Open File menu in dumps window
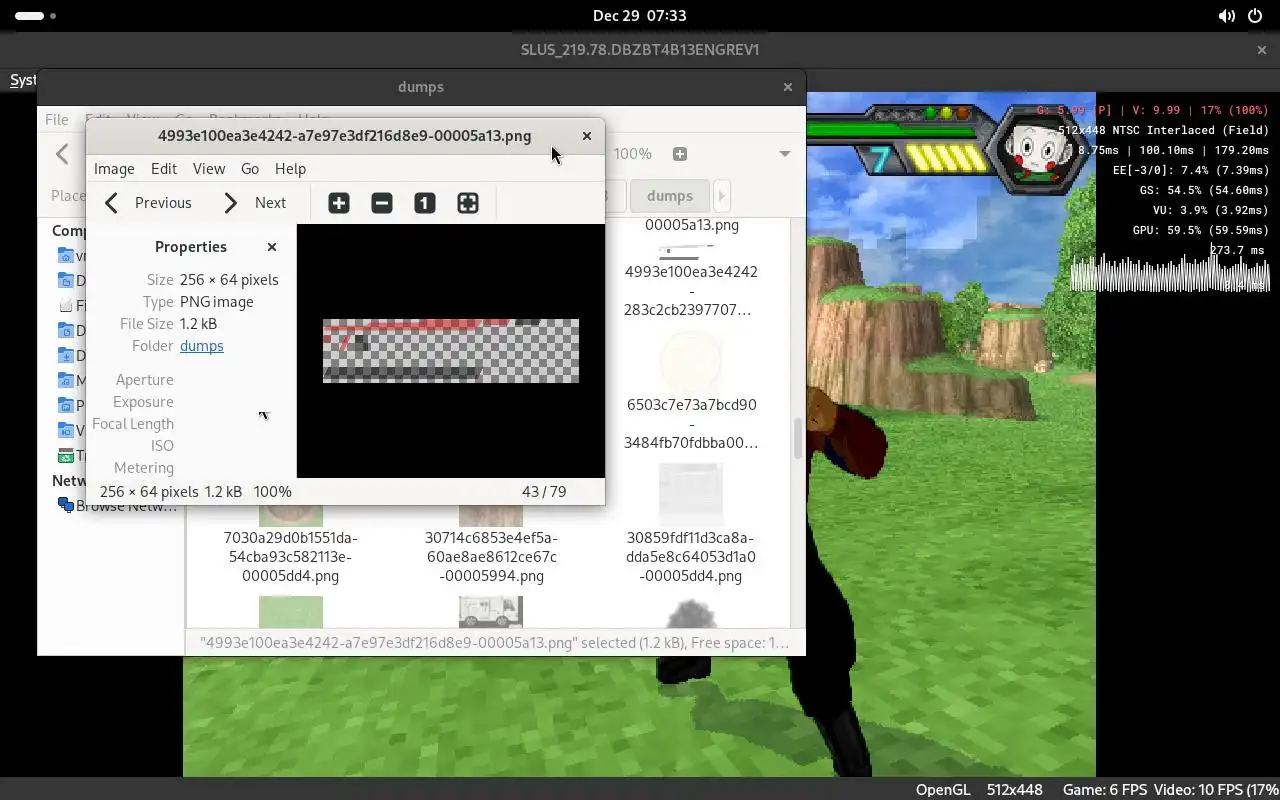This screenshot has height=800, width=1280. 57,119
